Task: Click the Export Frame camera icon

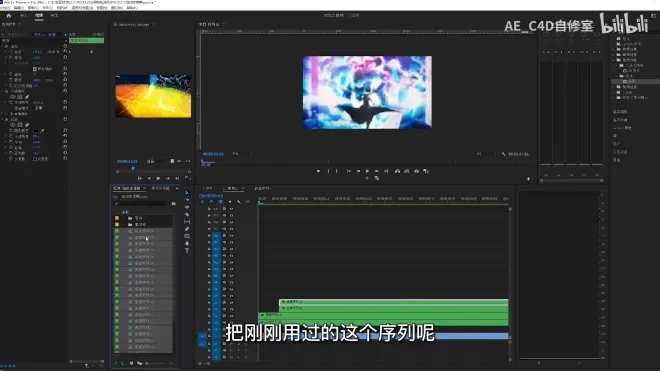Action: coord(416,171)
